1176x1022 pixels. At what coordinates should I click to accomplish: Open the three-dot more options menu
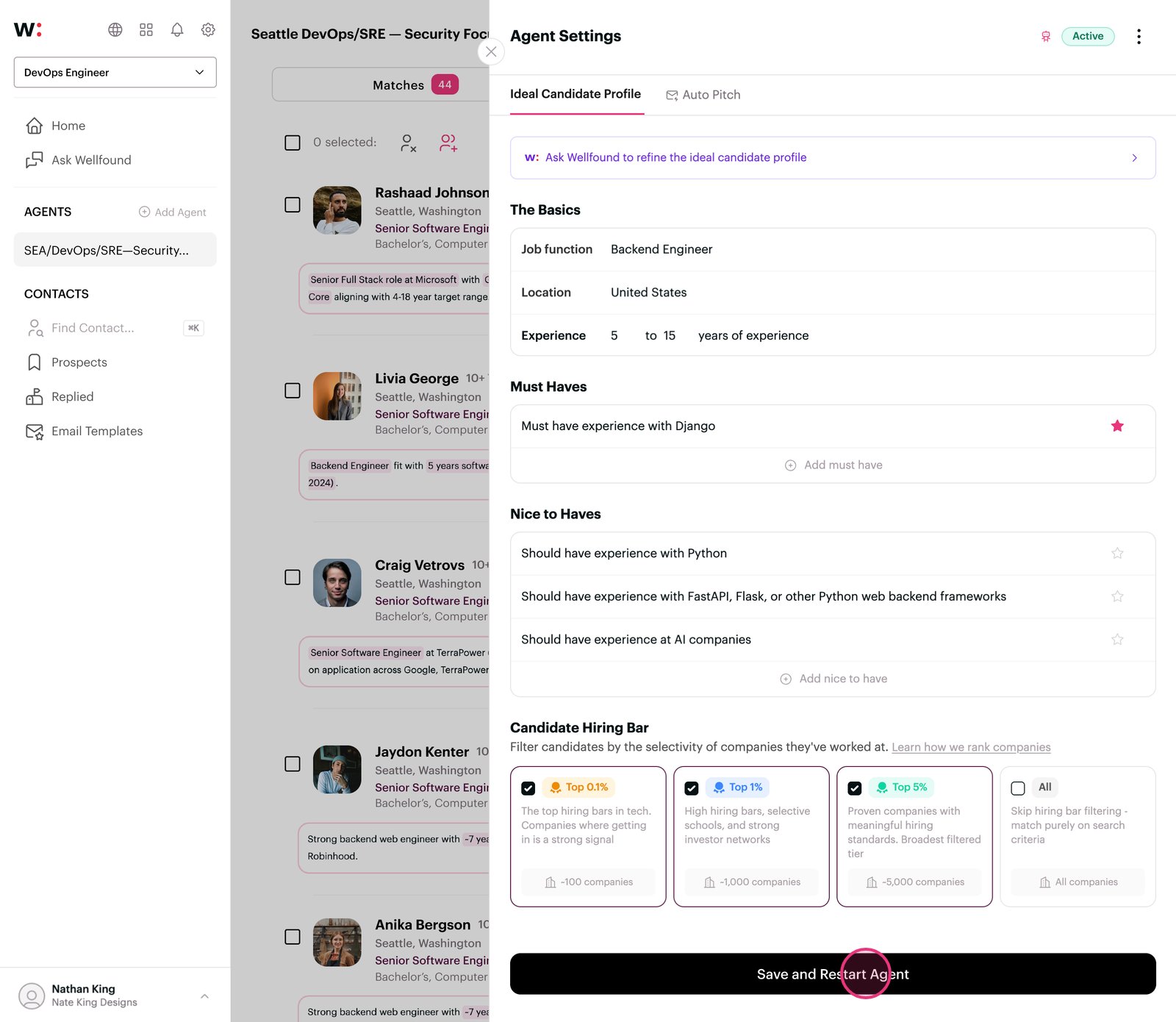pos(1139,37)
